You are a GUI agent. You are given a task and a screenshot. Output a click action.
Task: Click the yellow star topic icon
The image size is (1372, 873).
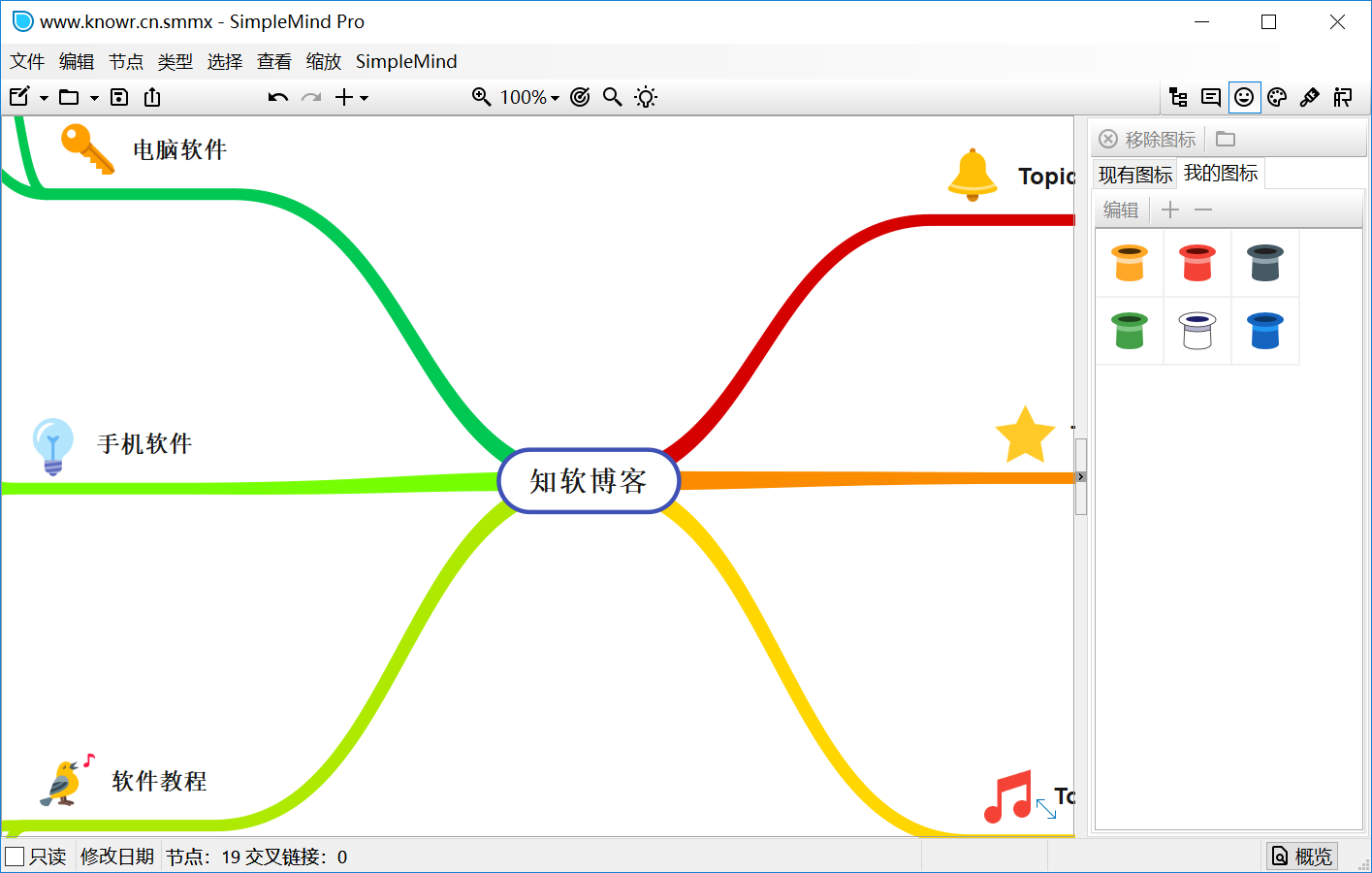pyautogui.click(x=1025, y=435)
